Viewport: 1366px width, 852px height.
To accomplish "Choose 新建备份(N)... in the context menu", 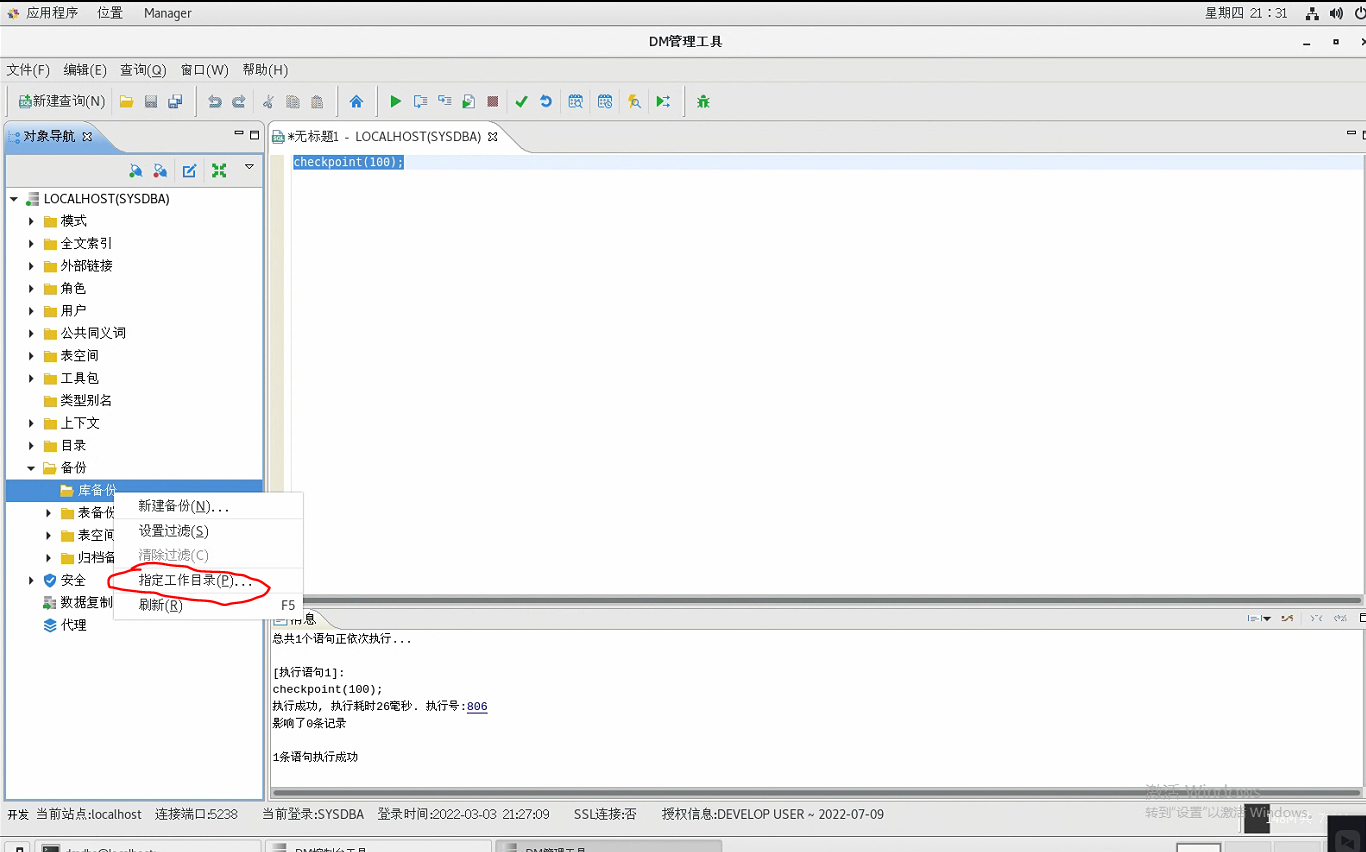I will (x=183, y=506).
